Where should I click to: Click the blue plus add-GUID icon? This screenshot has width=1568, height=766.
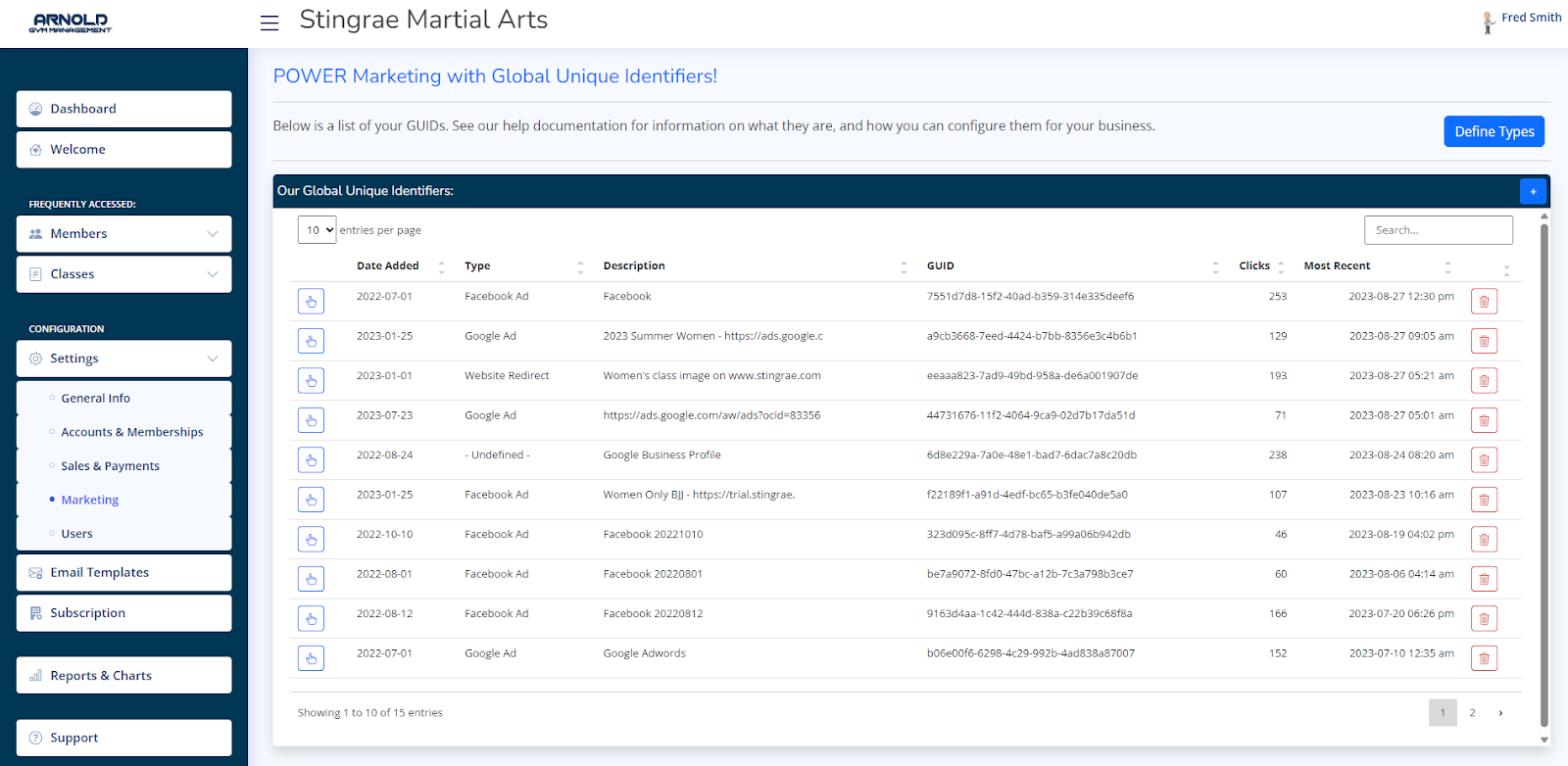pos(1533,191)
